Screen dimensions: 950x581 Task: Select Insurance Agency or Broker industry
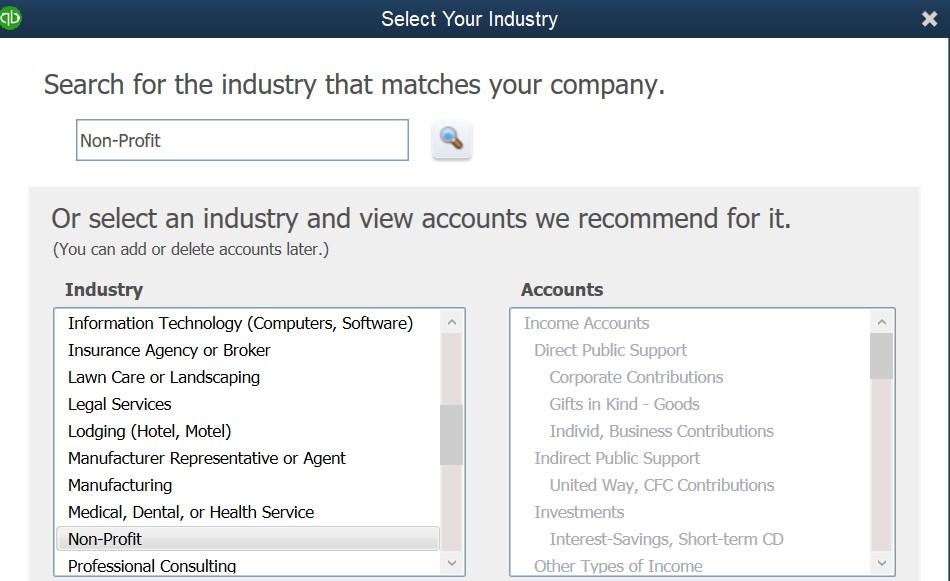tap(169, 350)
